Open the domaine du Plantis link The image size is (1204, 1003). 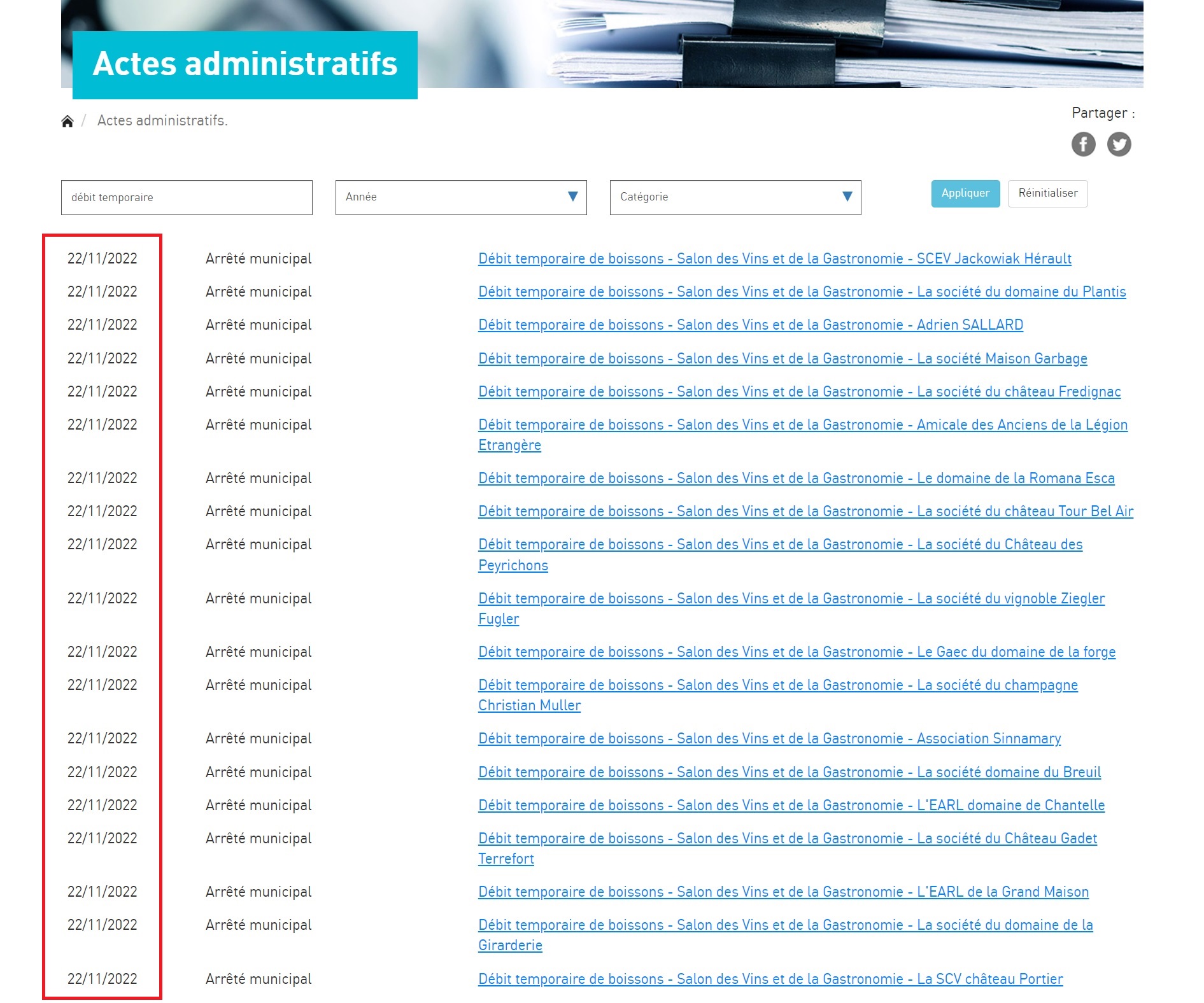tap(802, 291)
